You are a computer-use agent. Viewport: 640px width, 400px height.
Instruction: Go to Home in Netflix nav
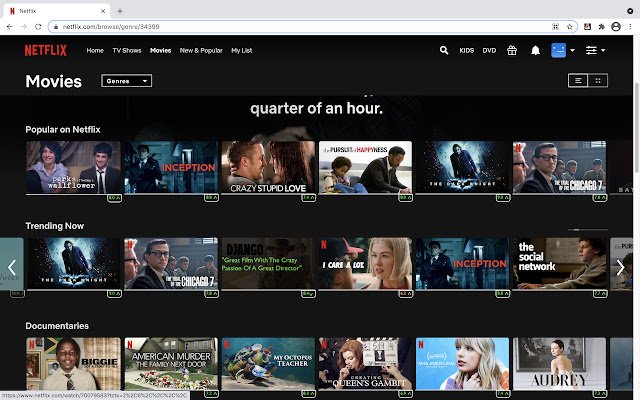coord(95,50)
